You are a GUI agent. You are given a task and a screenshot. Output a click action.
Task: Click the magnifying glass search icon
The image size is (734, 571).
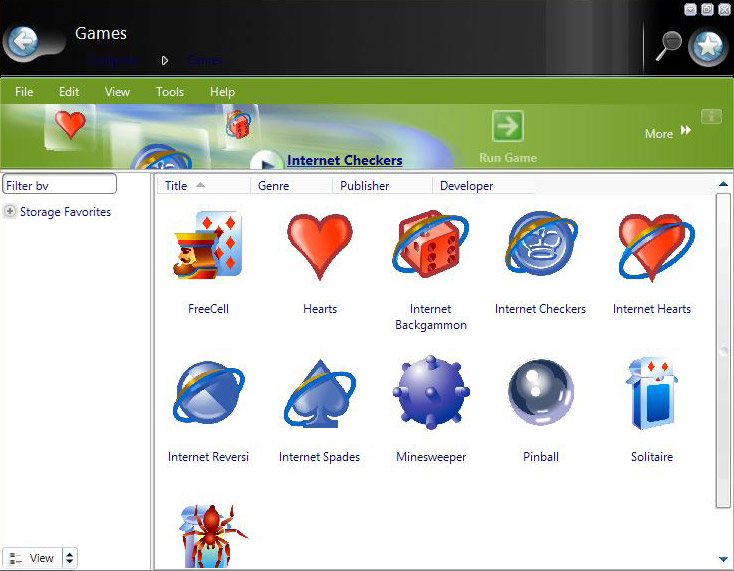point(668,45)
